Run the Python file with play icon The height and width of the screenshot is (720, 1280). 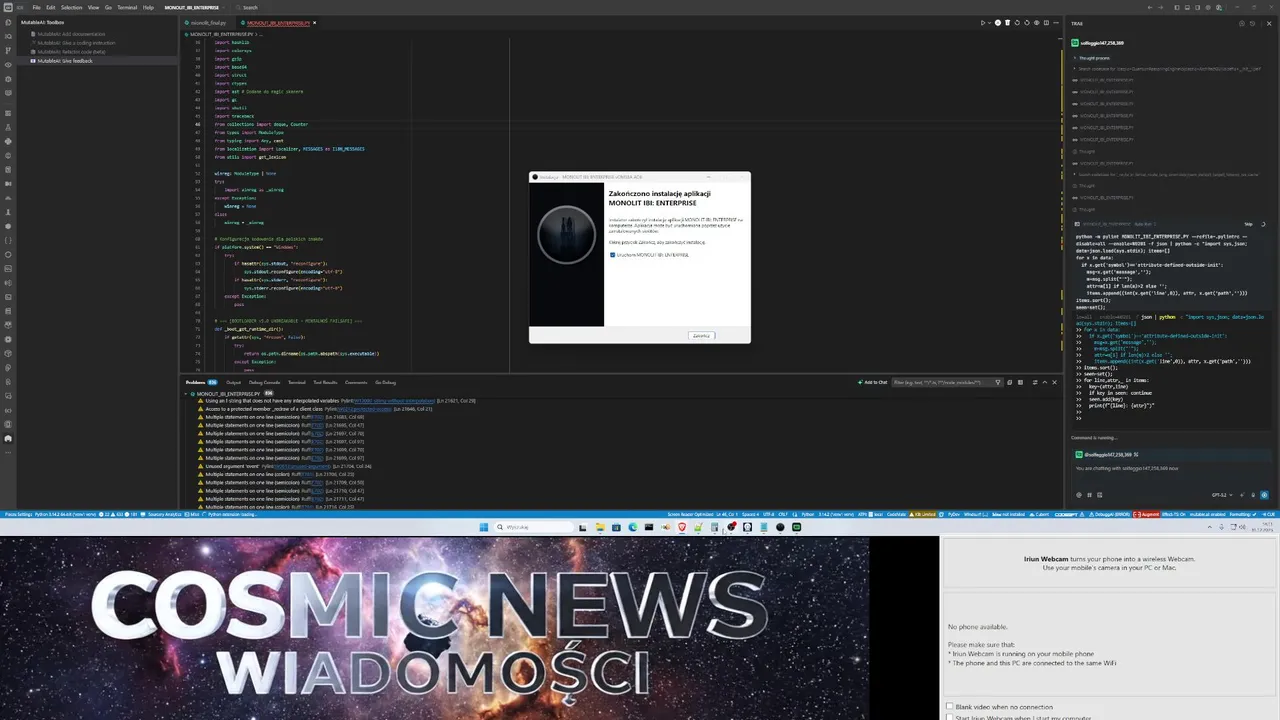(983, 22)
